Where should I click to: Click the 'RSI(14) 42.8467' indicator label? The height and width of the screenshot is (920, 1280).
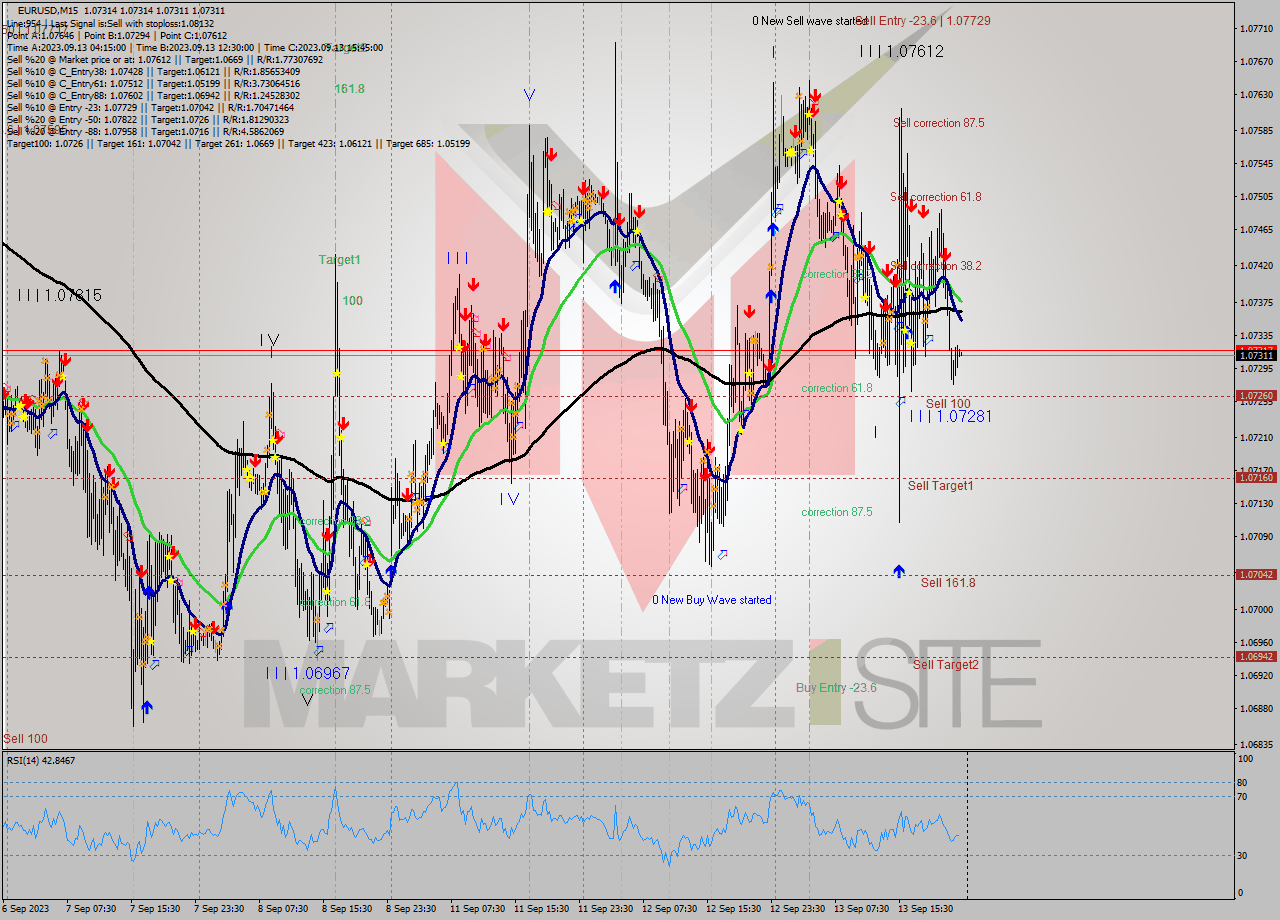point(41,761)
